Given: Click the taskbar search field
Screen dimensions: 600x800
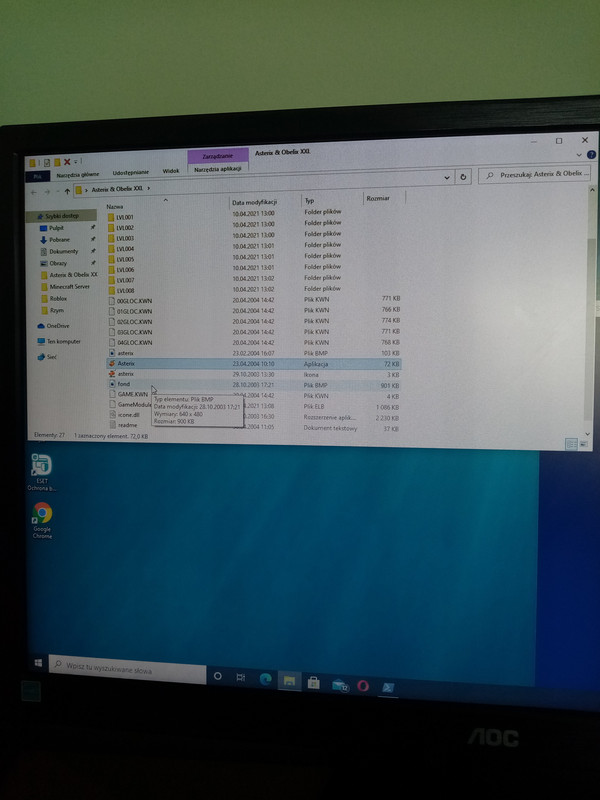Looking at the screenshot, I should 128,669.
